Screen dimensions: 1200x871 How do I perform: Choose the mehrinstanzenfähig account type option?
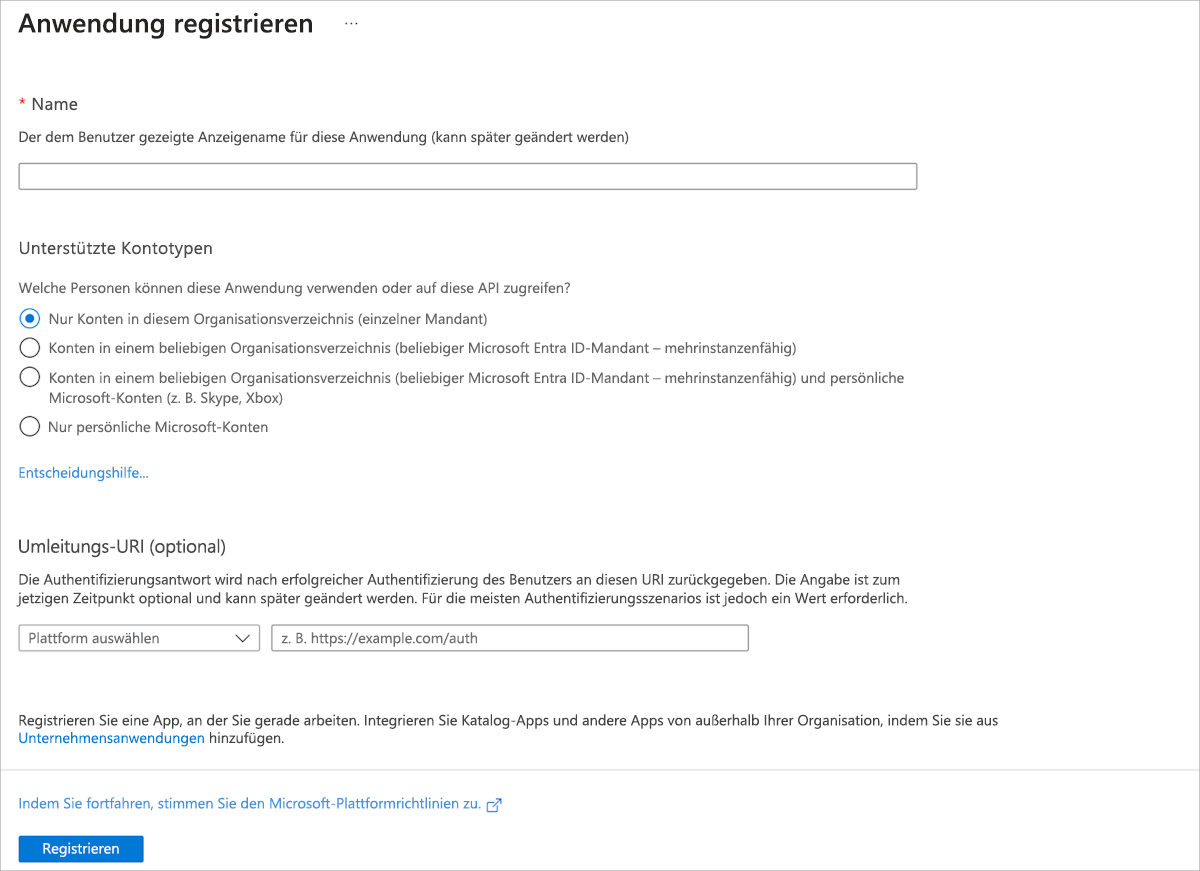point(29,347)
